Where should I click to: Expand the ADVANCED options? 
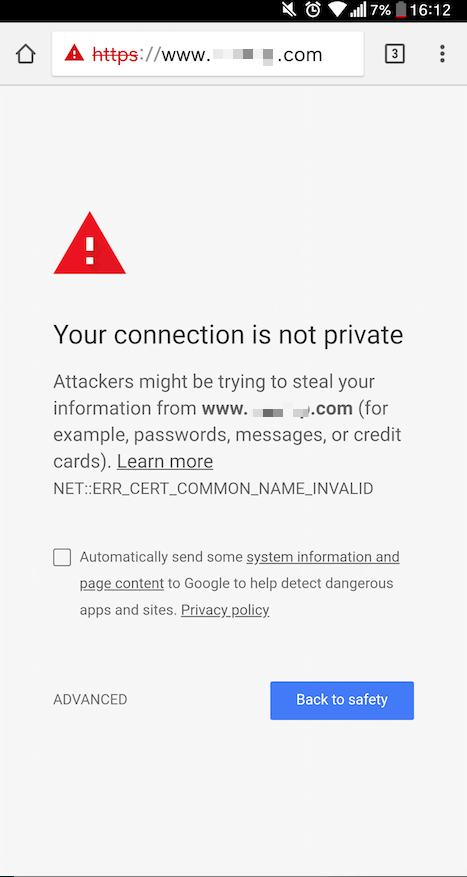[x=90, y=699]
